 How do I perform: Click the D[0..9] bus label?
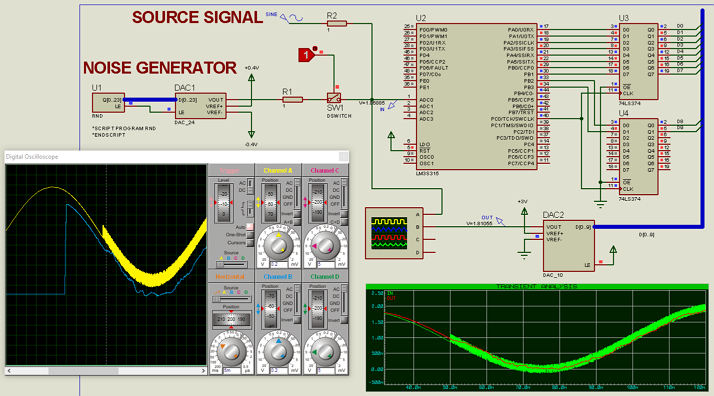click(x=646, y=235)
